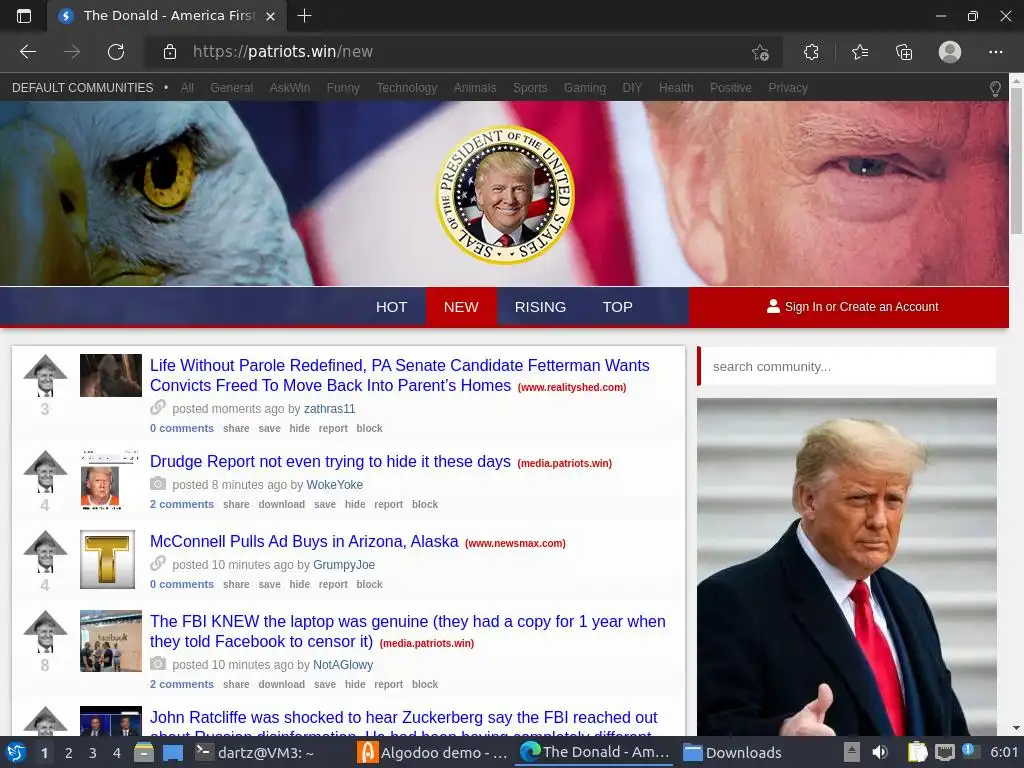Upvote the FBI KNEW the laptop post

(x=45, y=632)
